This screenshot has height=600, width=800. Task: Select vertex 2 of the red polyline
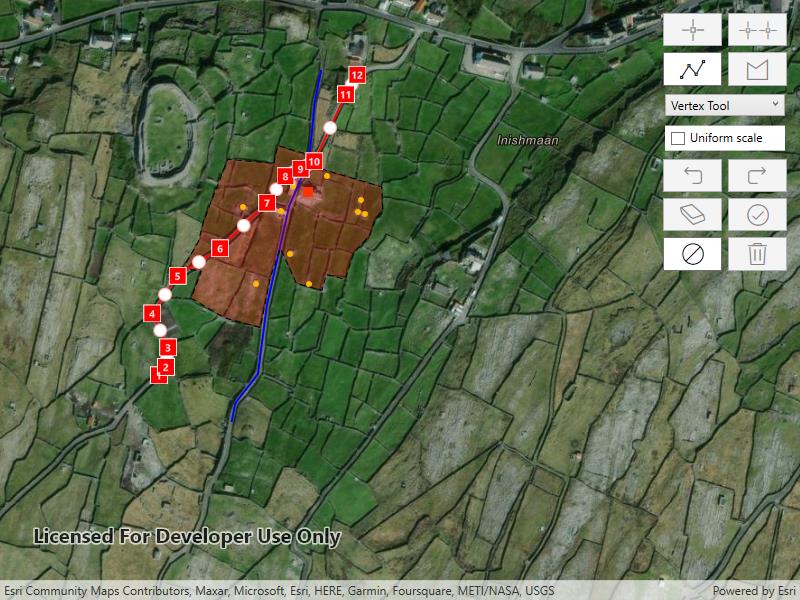[x=165, y=367]
